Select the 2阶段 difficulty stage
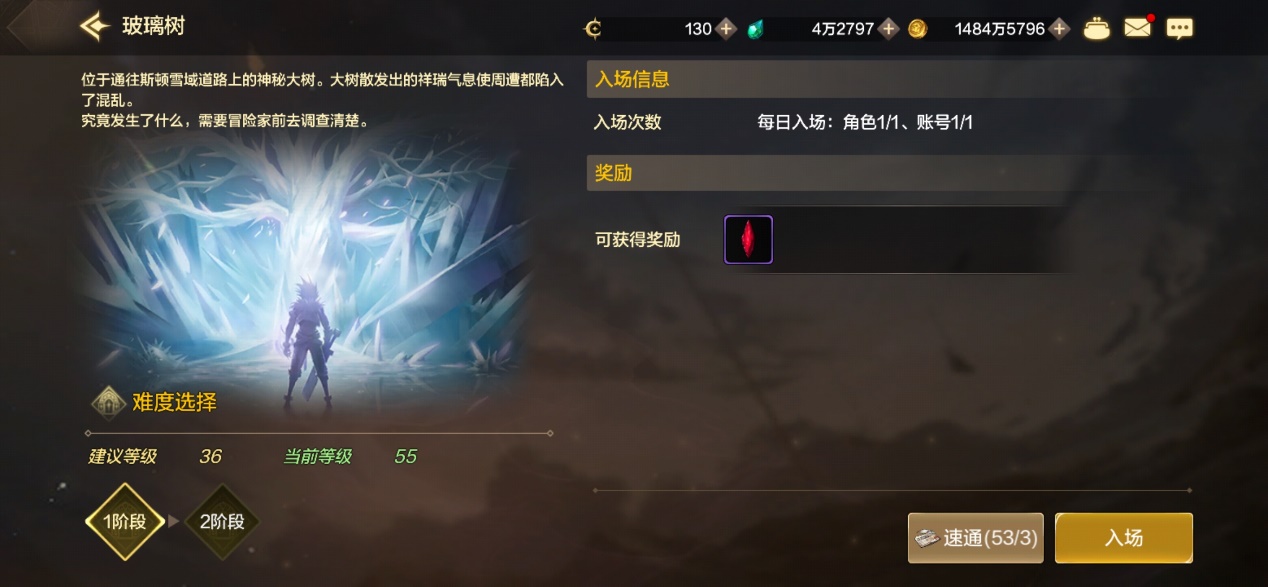Image resolution: width=1268 pixels, height=587 pixels. [222, 521]
